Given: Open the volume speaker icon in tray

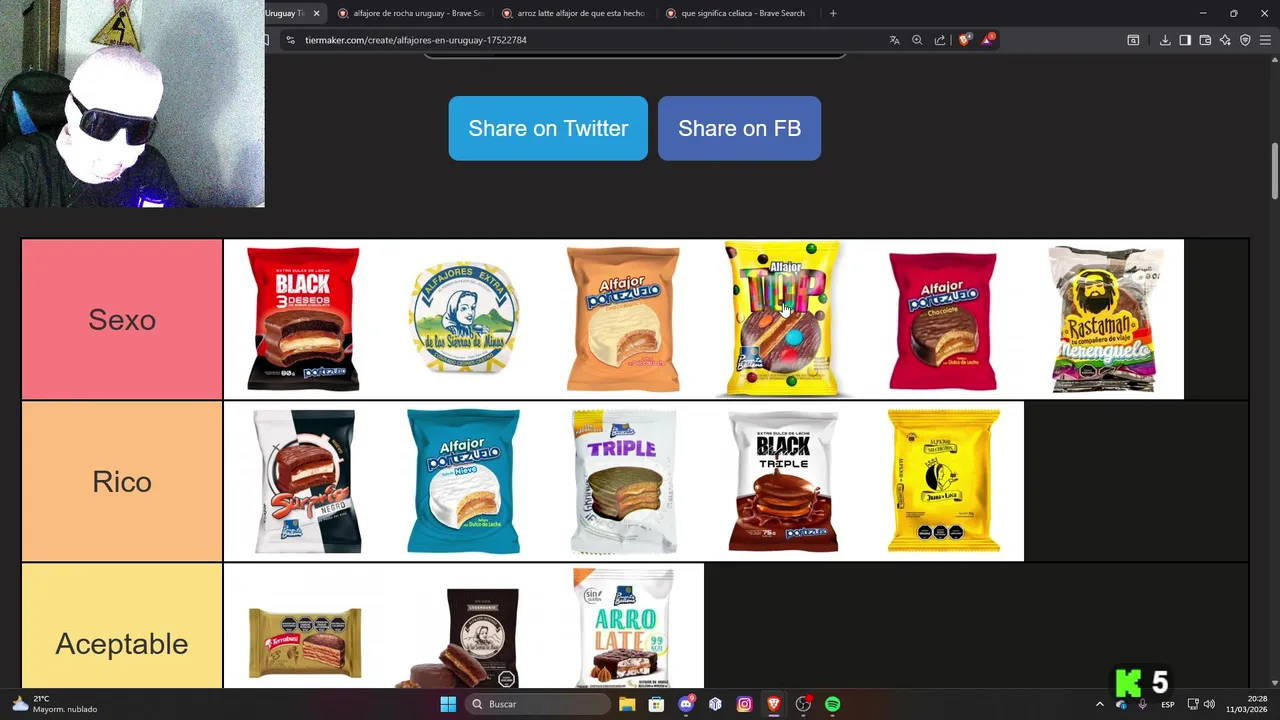Looking at the screenshot, I should pos(1209,704).
